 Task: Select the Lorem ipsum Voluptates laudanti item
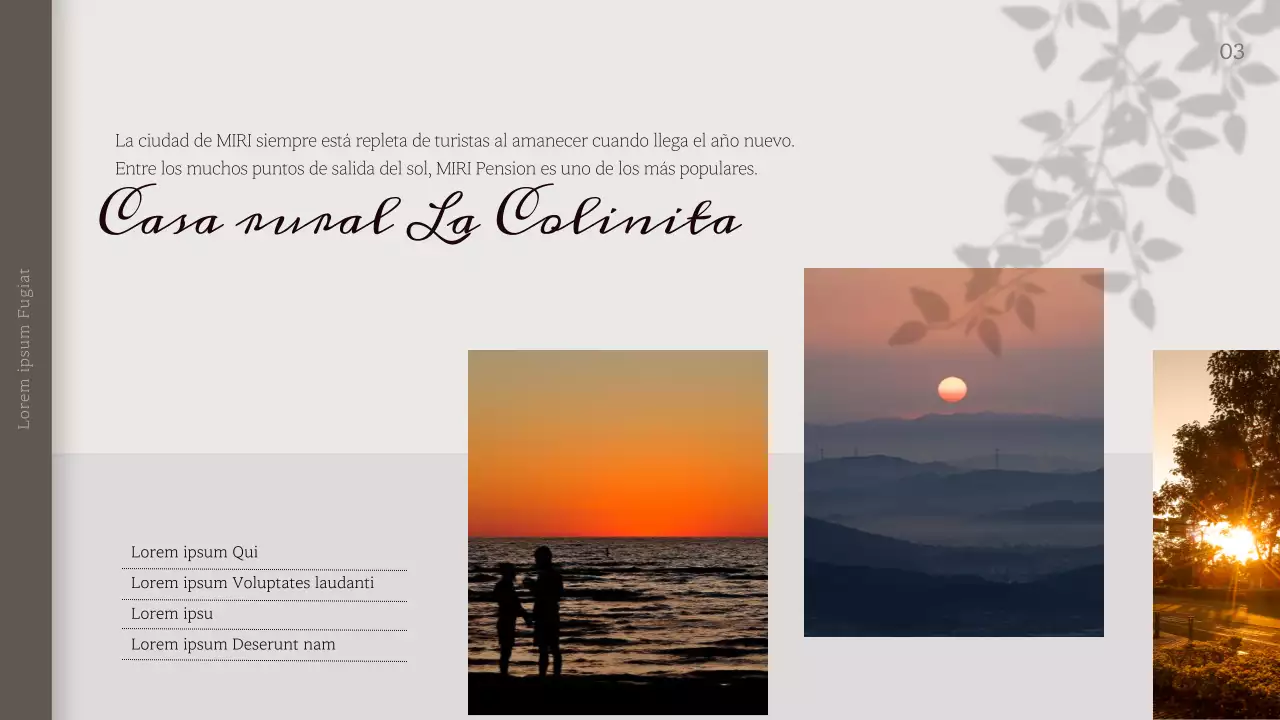(252, 583)
